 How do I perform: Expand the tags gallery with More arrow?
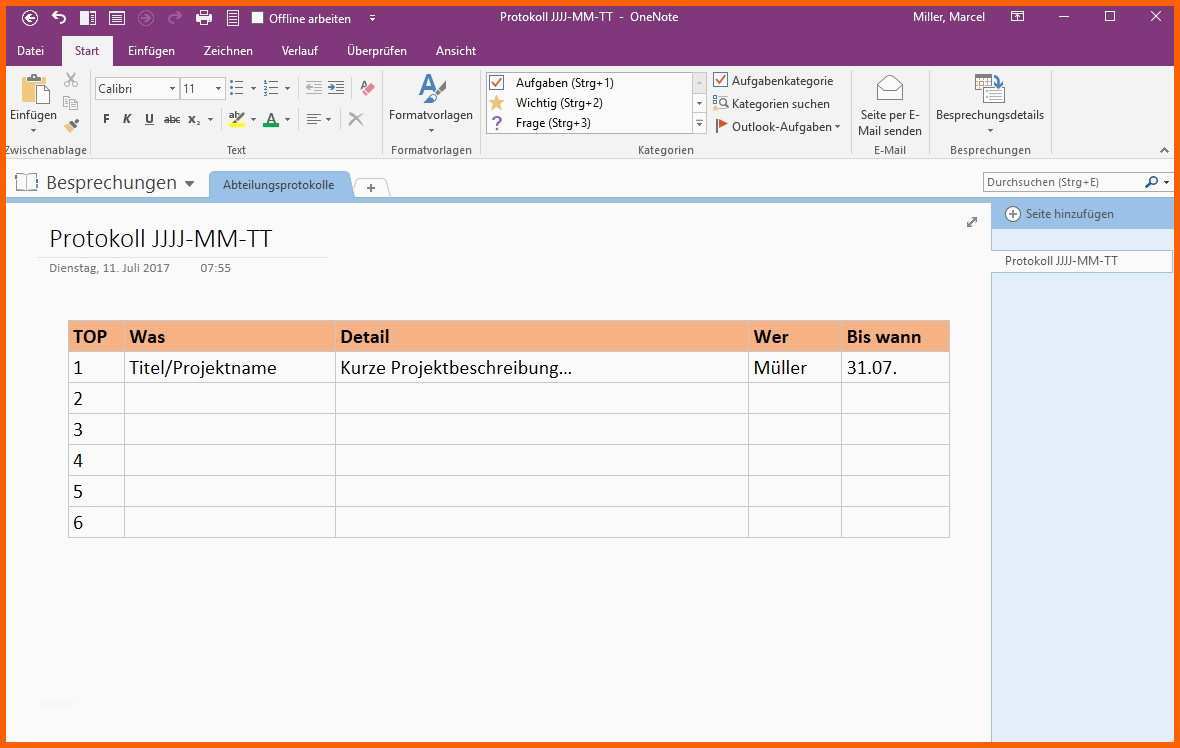pyautogui.click(x=699, y=123)
